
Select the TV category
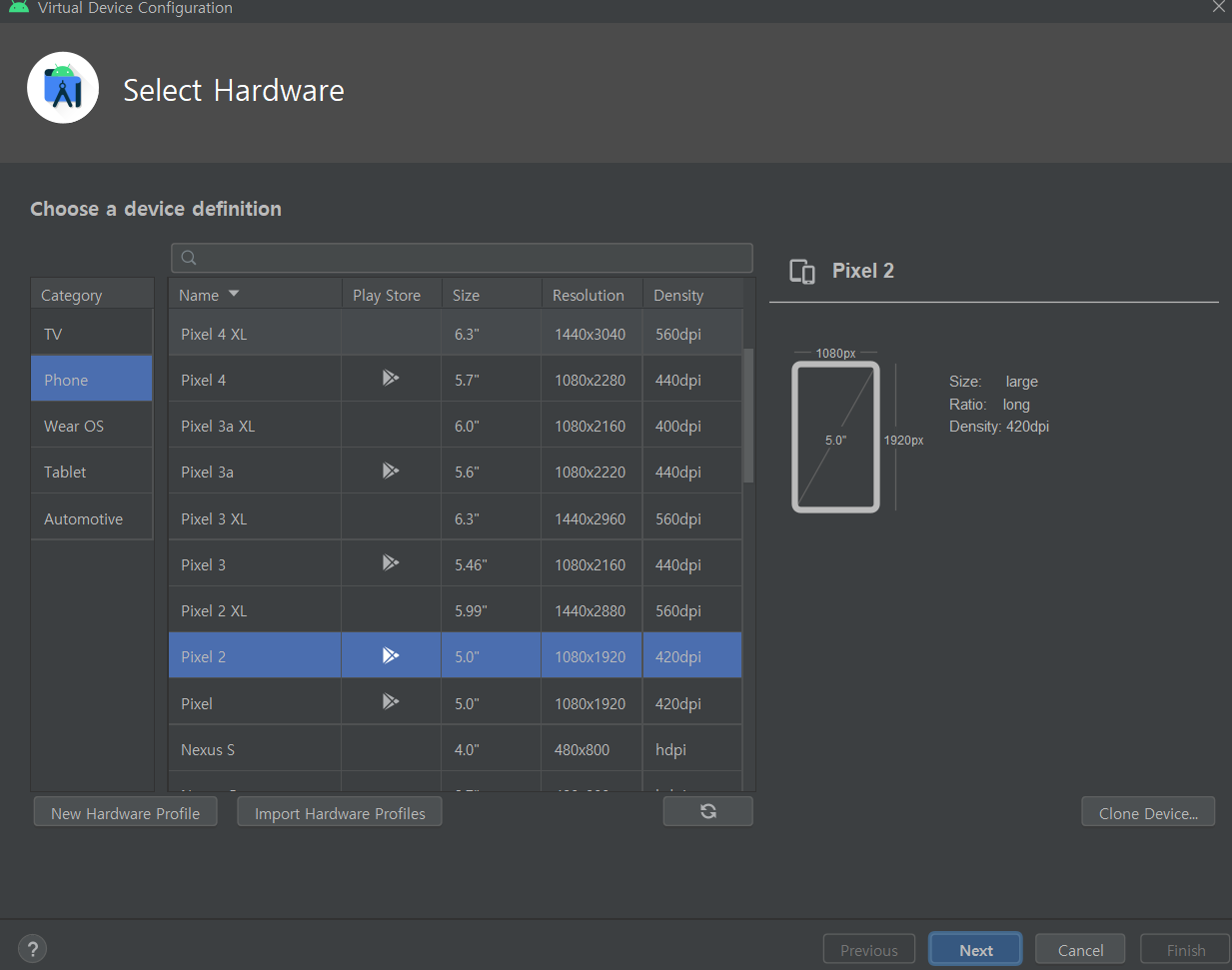tap(92, 334)
